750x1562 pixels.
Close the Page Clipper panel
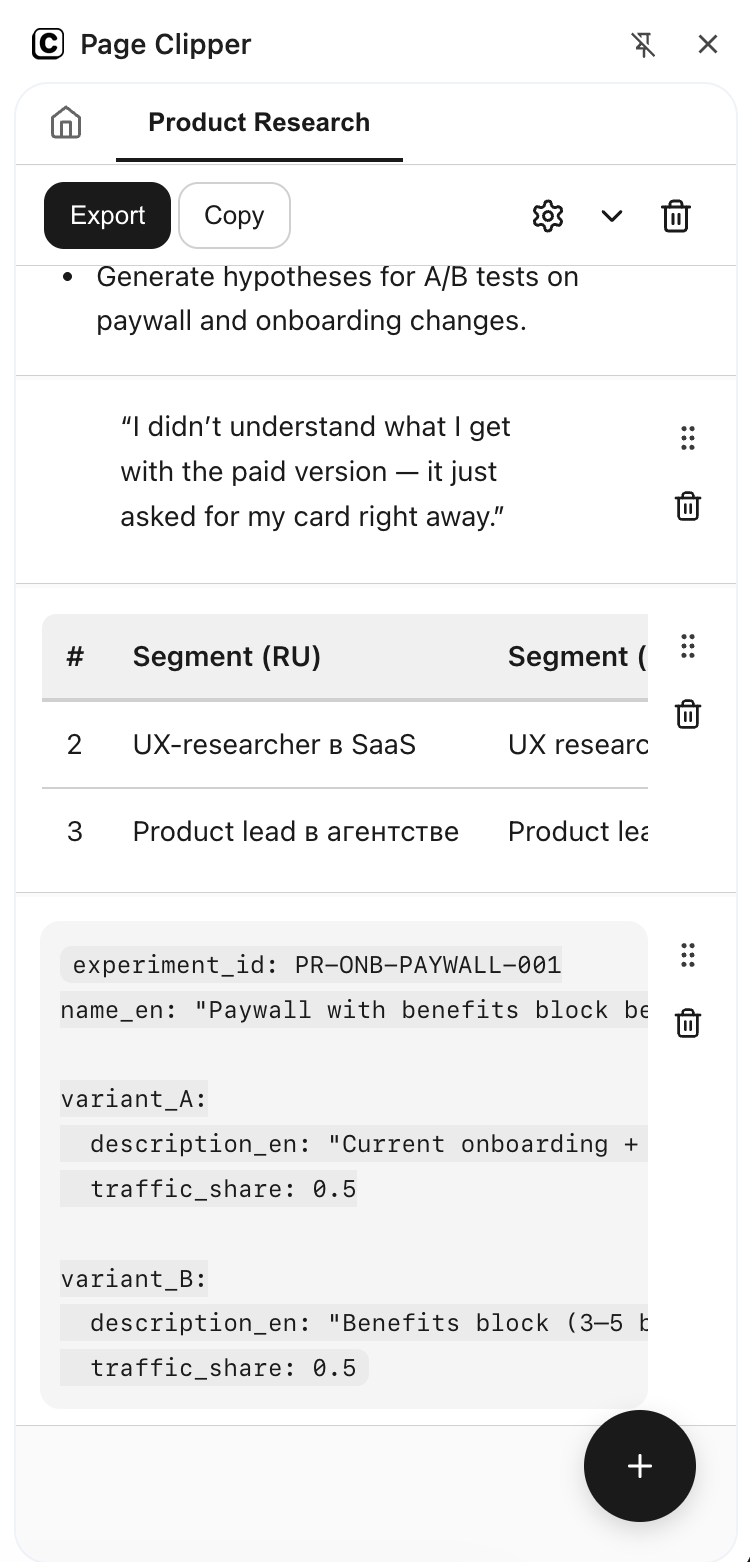708,44
